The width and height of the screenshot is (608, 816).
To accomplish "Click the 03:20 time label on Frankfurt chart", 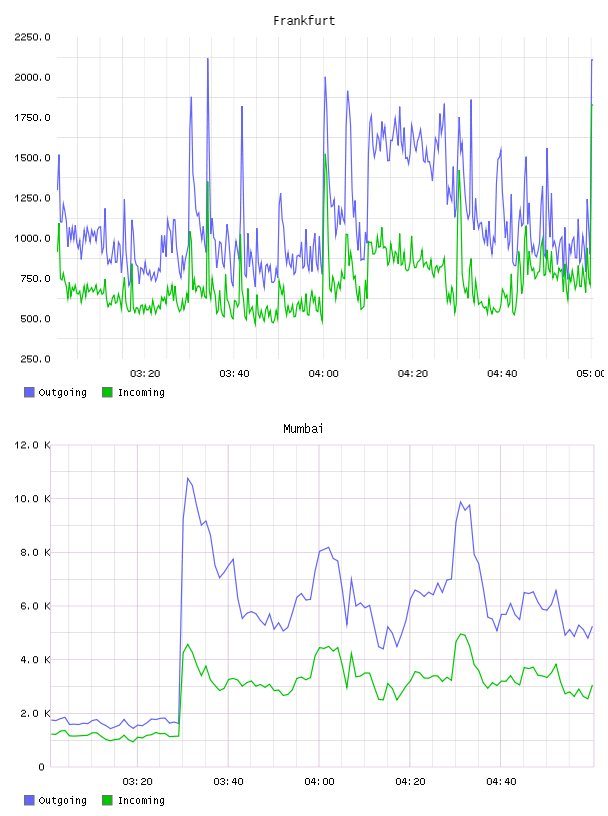I will 145,374.
